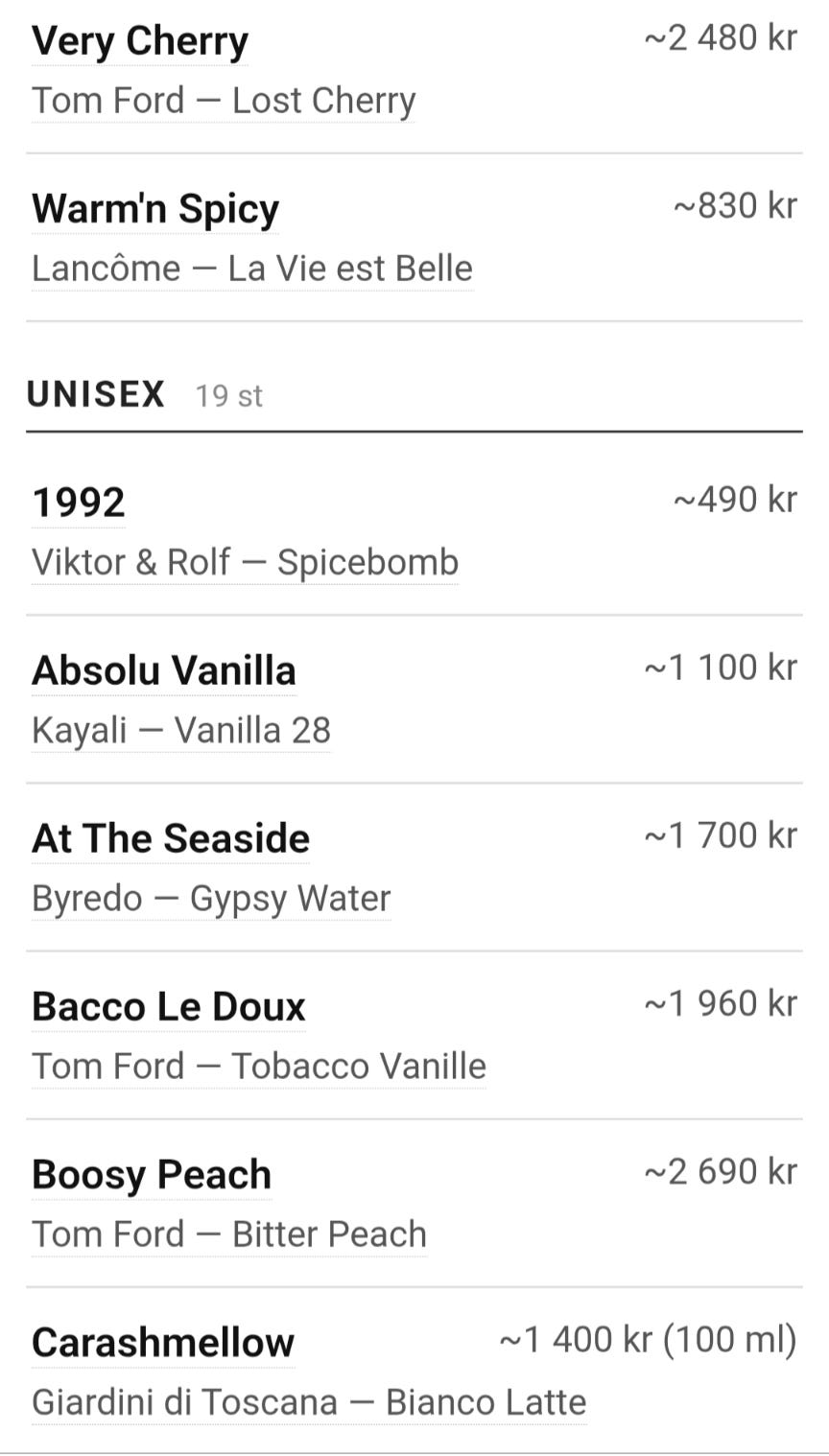Select the Carashmellow entry
829x1456 pixels.
163,1343
